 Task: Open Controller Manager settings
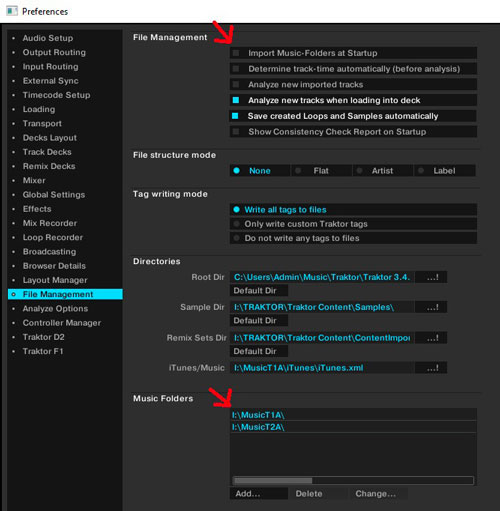pyautogui.click(x=62, y=323)
